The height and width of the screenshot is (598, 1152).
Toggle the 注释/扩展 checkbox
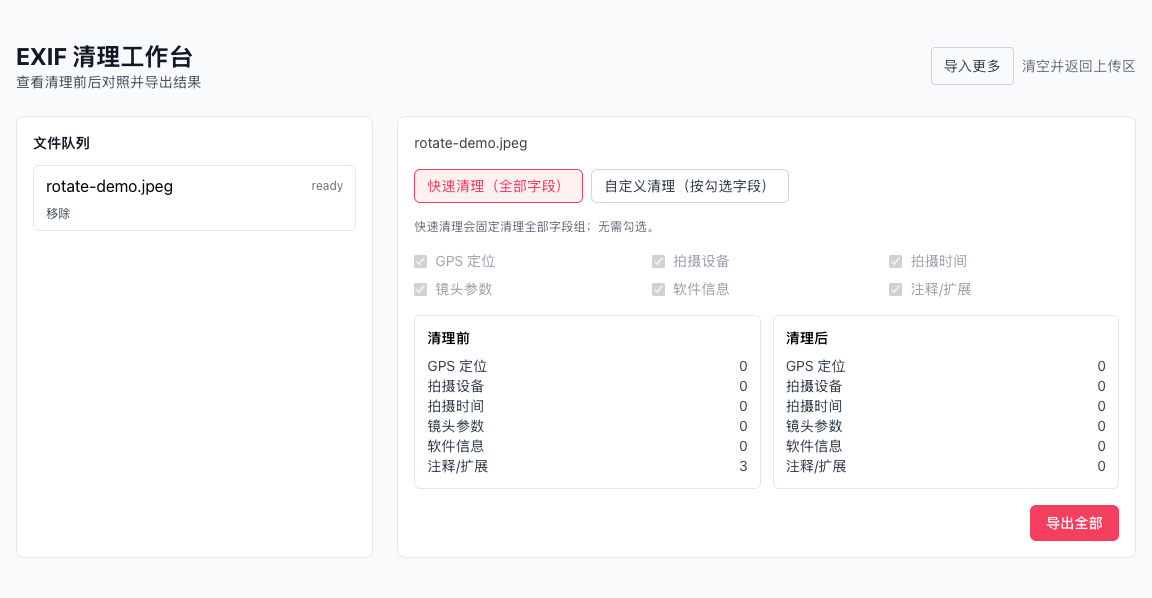896,289
